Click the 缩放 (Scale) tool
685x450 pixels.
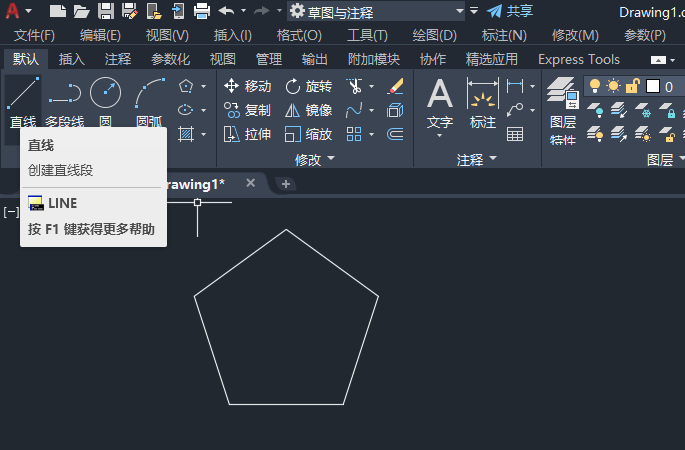pyautogui.click(x=308, y=134)
